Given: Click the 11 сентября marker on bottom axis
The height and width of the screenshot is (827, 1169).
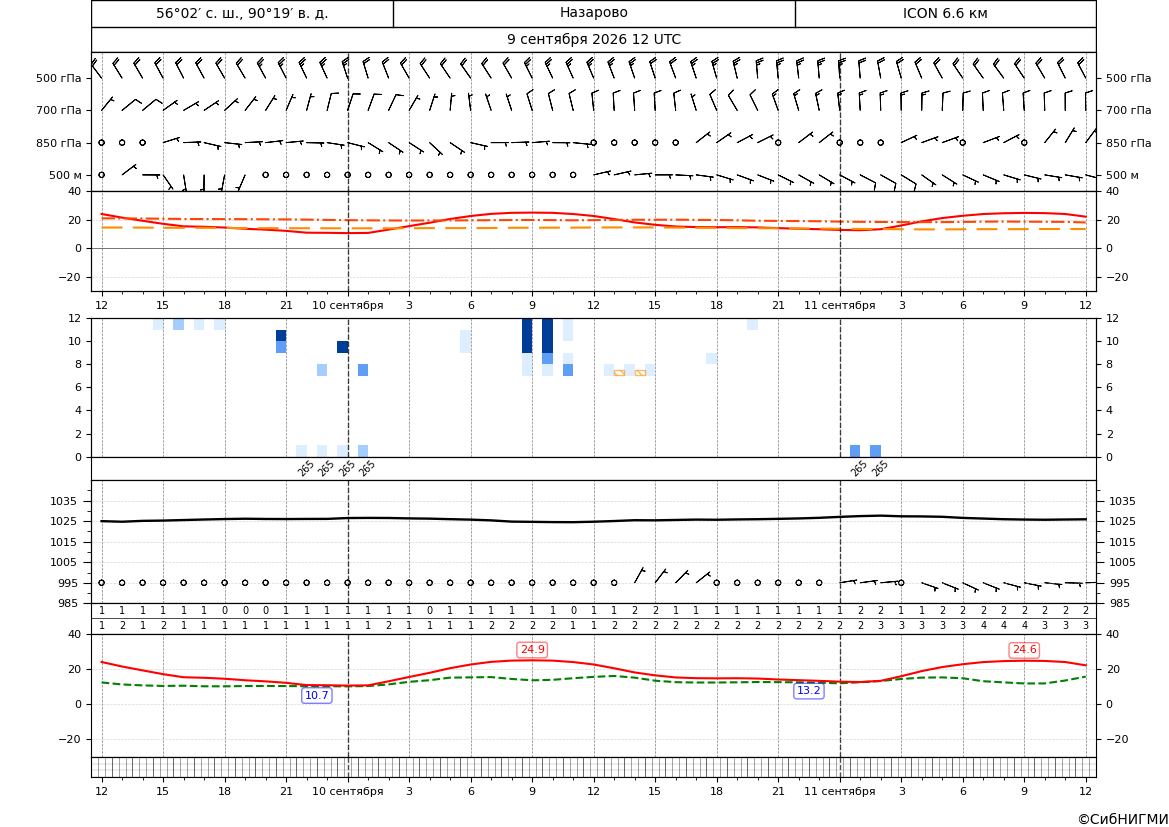Looking at the screenshot, I should coord(839,791).
